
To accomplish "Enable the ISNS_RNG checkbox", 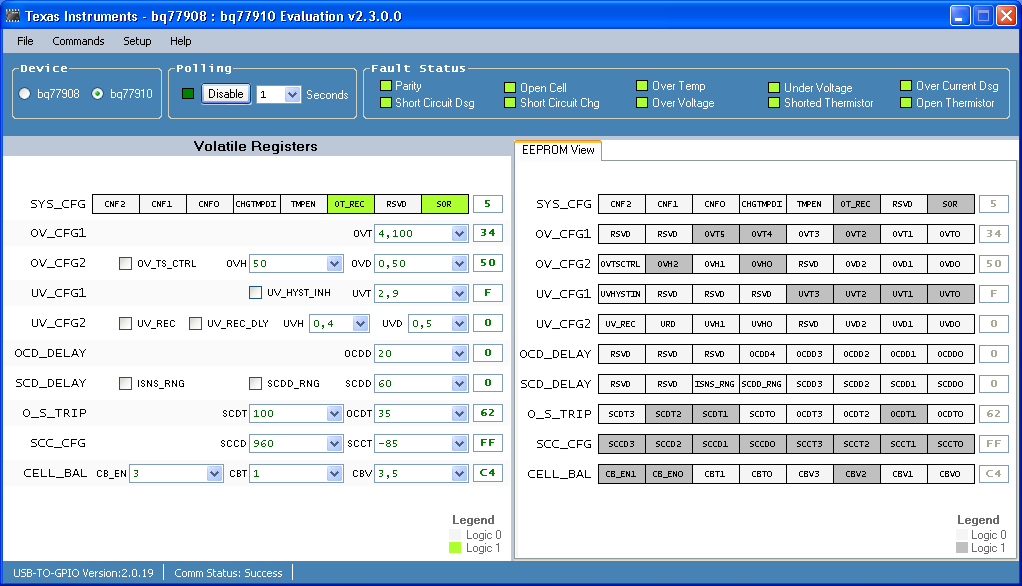I will point(125,383).
